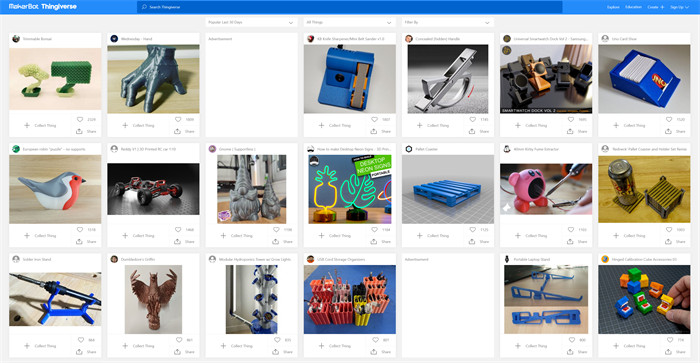This screenshot has height=363, width=700.
Task: Click the search magnifier icon in top bar
Action: pos(144,7)
